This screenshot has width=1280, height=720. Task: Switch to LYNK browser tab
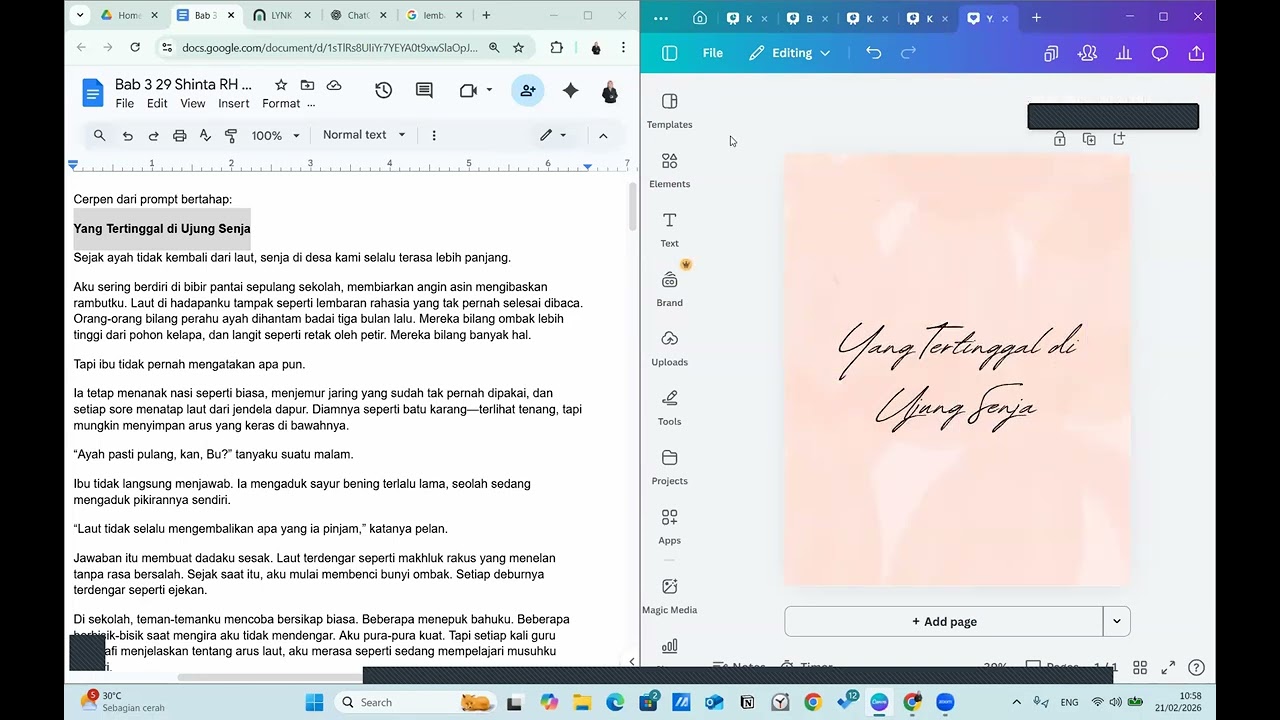click(x=281, y=16)
